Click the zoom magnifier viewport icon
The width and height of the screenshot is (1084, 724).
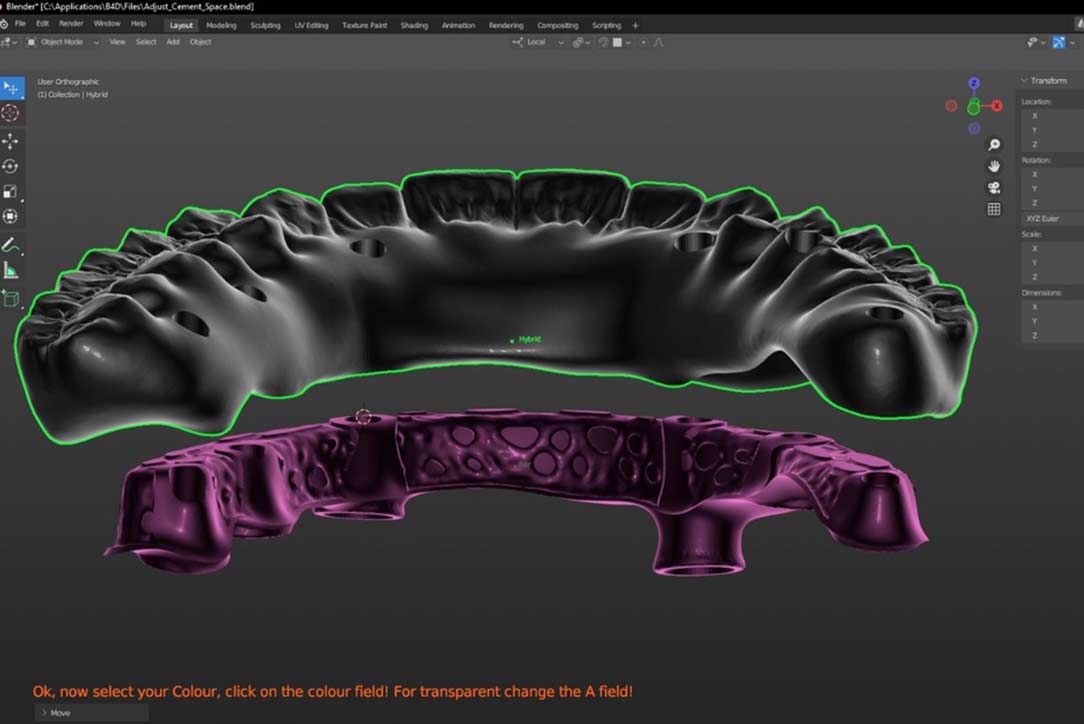pyautogui.click(x=994, y=145)
